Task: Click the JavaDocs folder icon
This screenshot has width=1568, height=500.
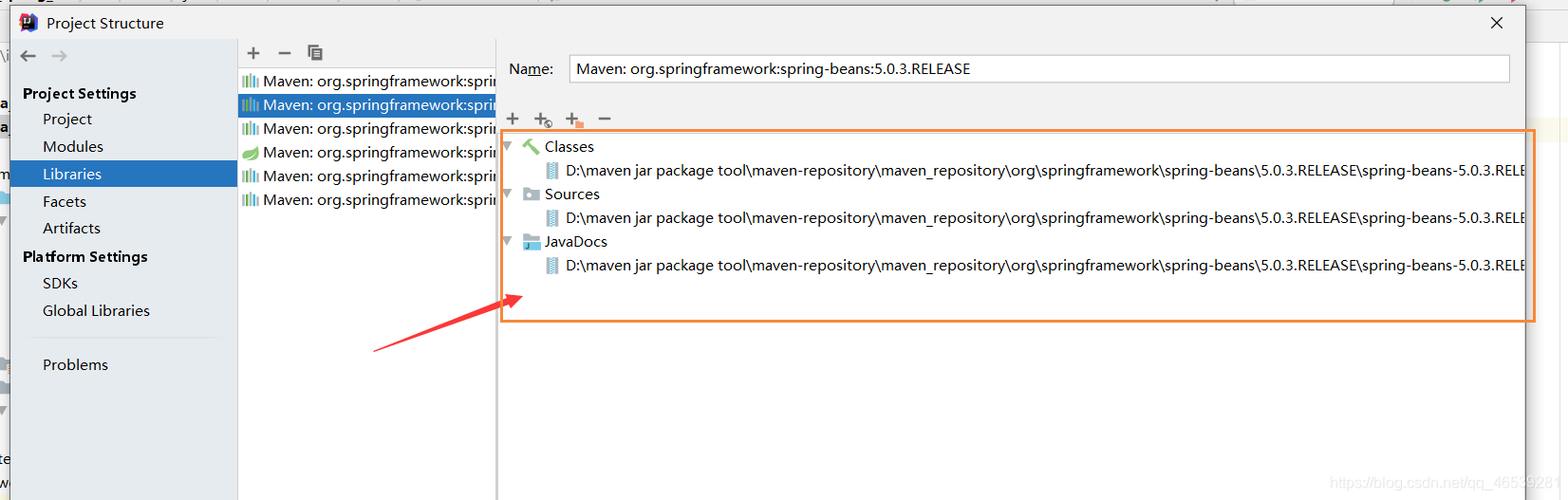Action: point(532,242)
